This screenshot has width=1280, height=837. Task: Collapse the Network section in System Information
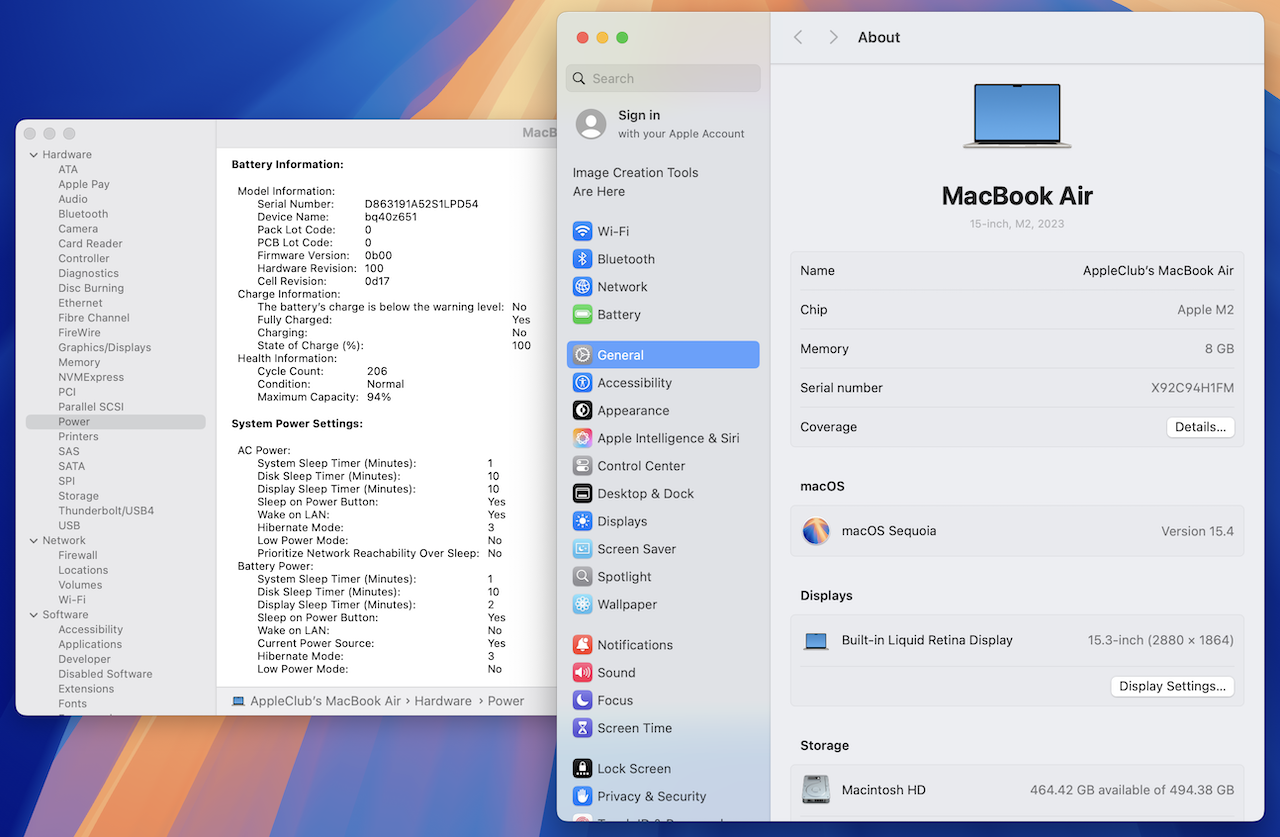[x=34, y=541]
